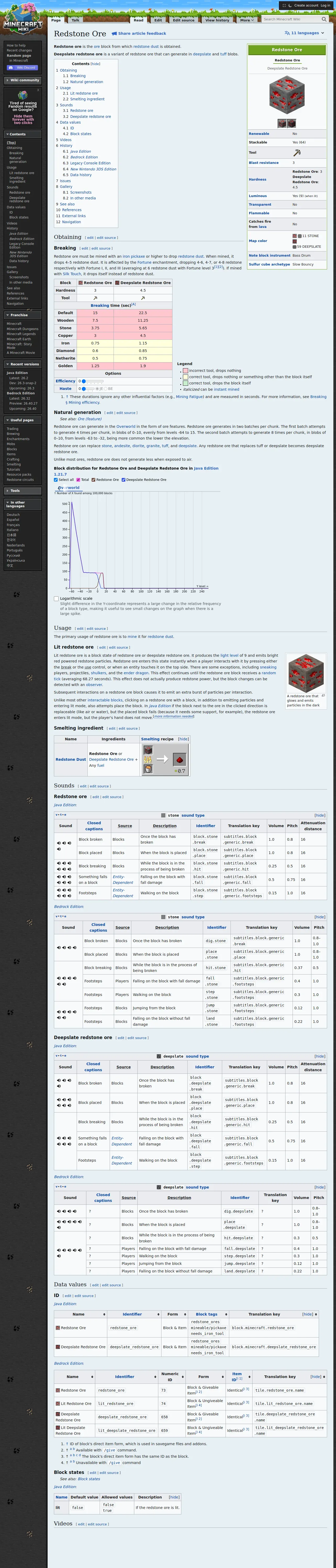Toggle the Total series checkbox

(x=78, y=480)
